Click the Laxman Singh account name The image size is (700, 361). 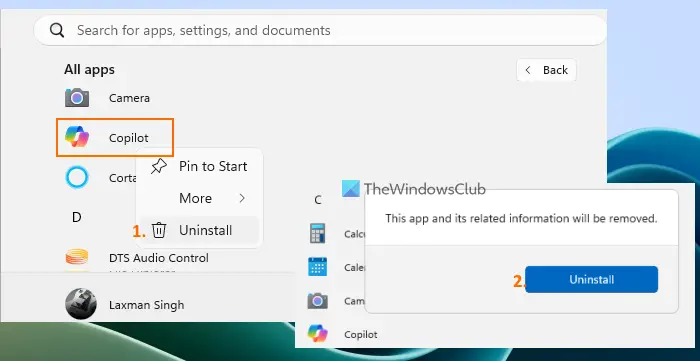pyautogui.click(x=146, y=305)
